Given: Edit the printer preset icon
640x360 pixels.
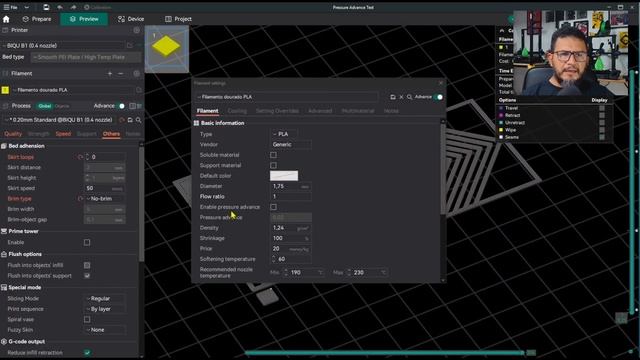Looking at the screenshot, I should 130,45.
